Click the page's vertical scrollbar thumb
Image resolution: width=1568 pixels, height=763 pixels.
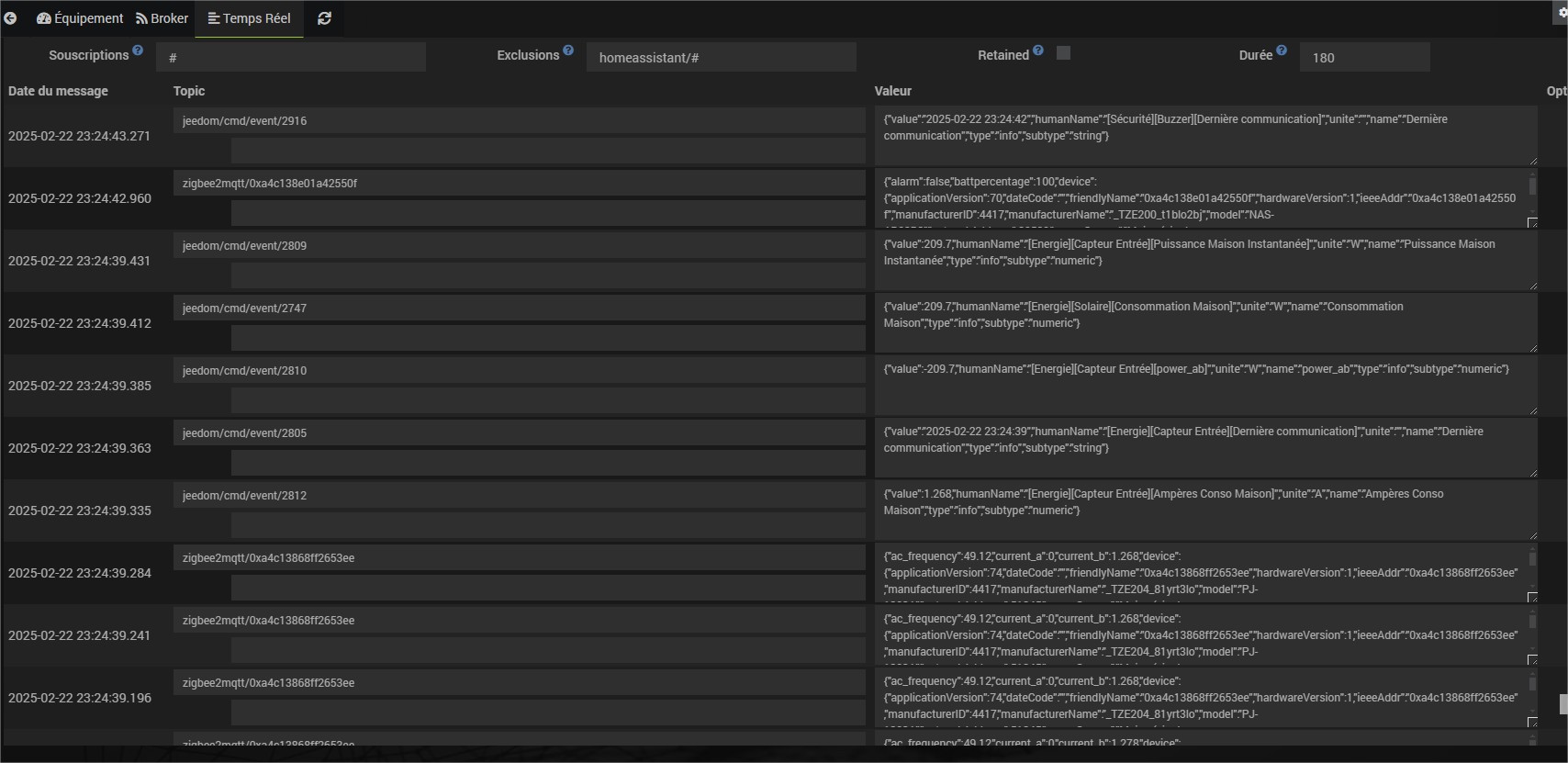1562,704
